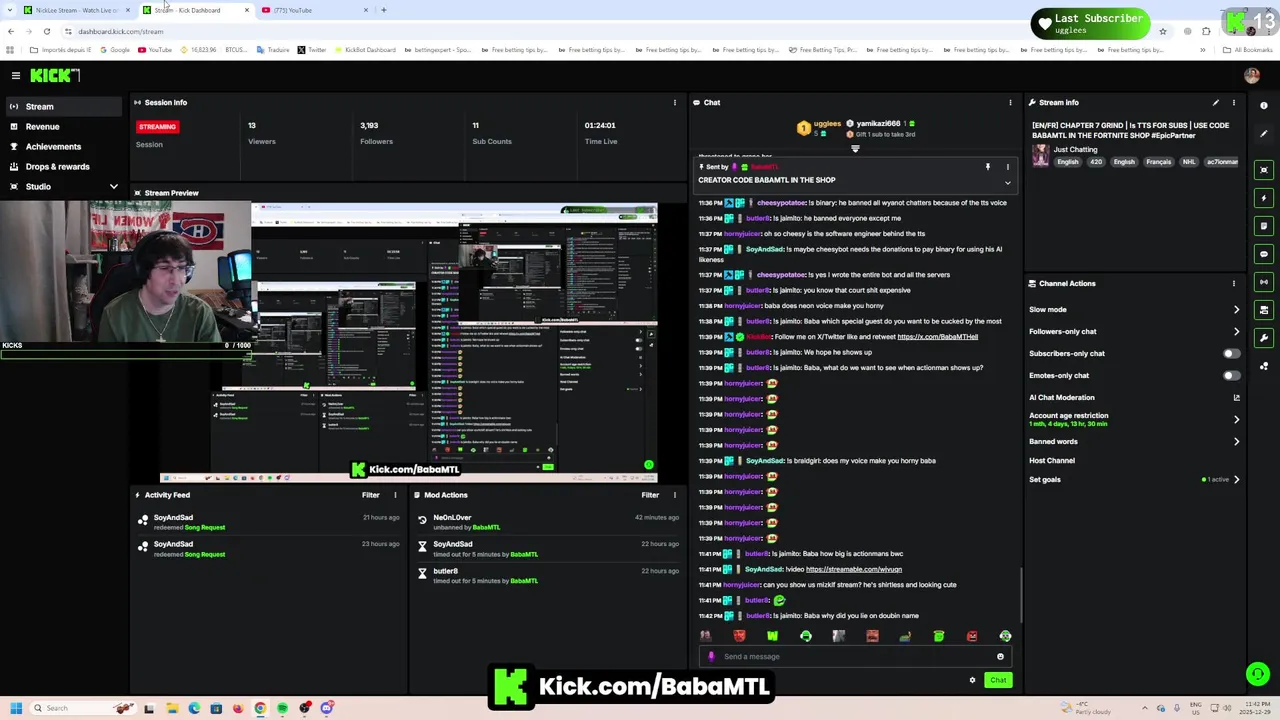The height and width of the screenshot is (720, 1280).
Task: Expand Slow mode settings
Action: (x=1236, y=309)
